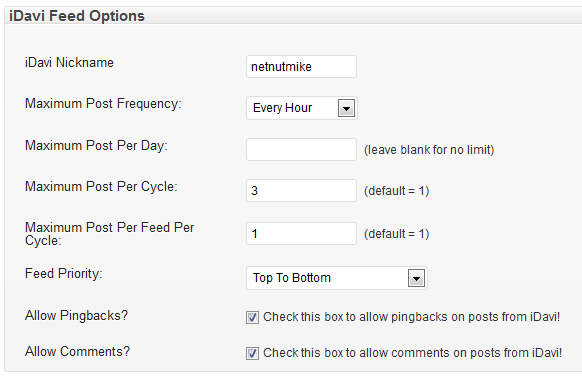The height and width of the screenshot is (381, 582).
Task: Click the Allow Comments? label text
Action: coord(78,351)
